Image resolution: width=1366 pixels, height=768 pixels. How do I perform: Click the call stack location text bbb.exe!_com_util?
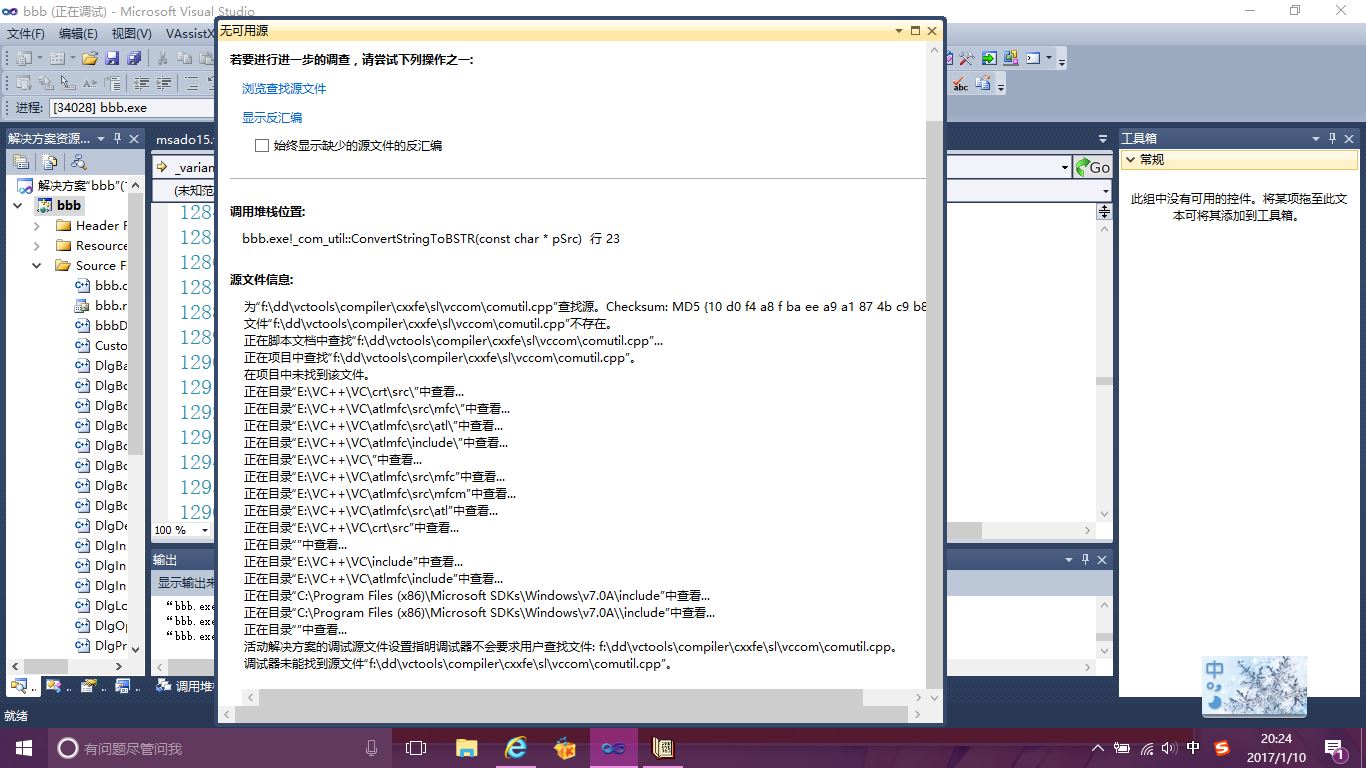(430, 239)
